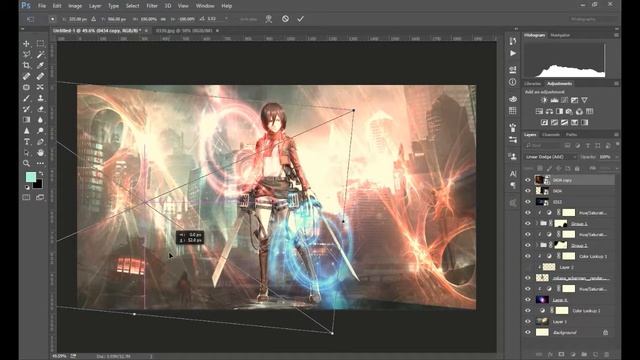The height and width of the screenshot is (360, 640).
Task: Switch to warp mode icon
Action: click(269, 19)
